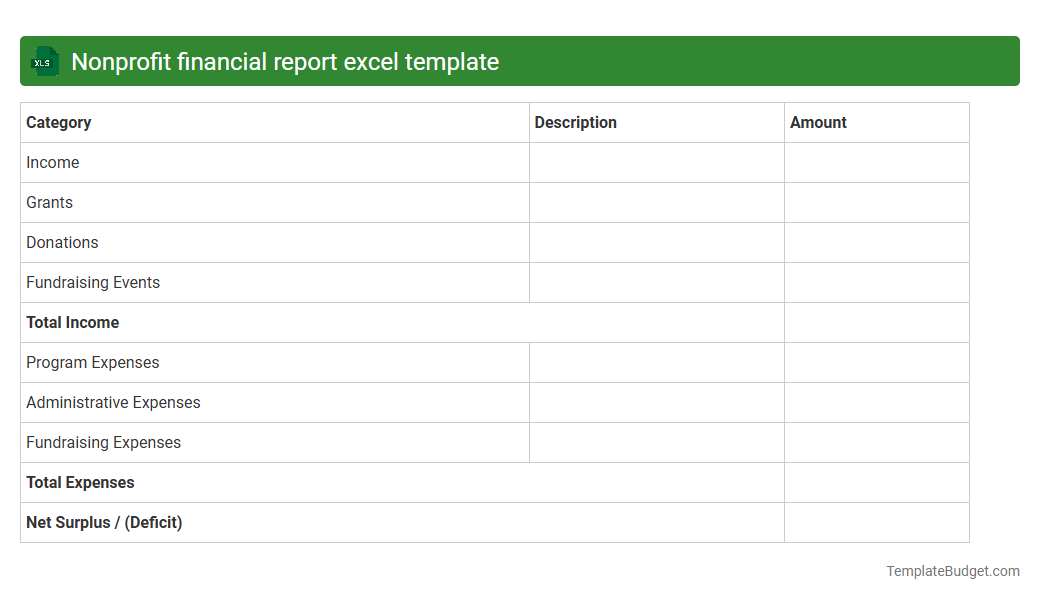Click the Total Expenses amount field

tap(876, 482)
